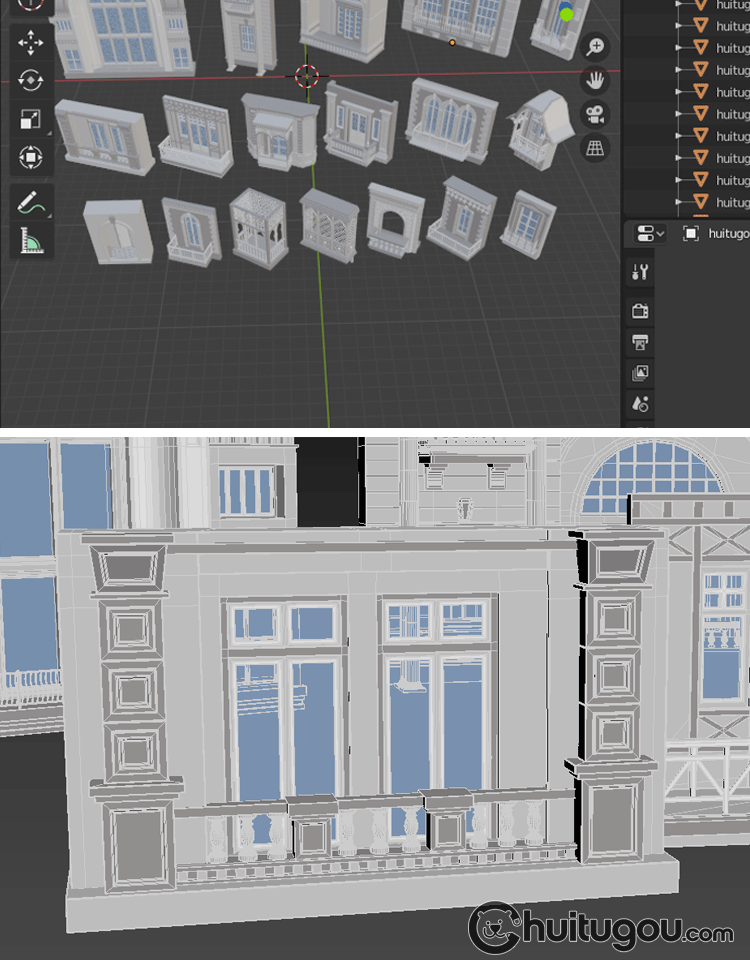Click the hand pan view icon
This screenshot has width=750, height=960.
596,80
